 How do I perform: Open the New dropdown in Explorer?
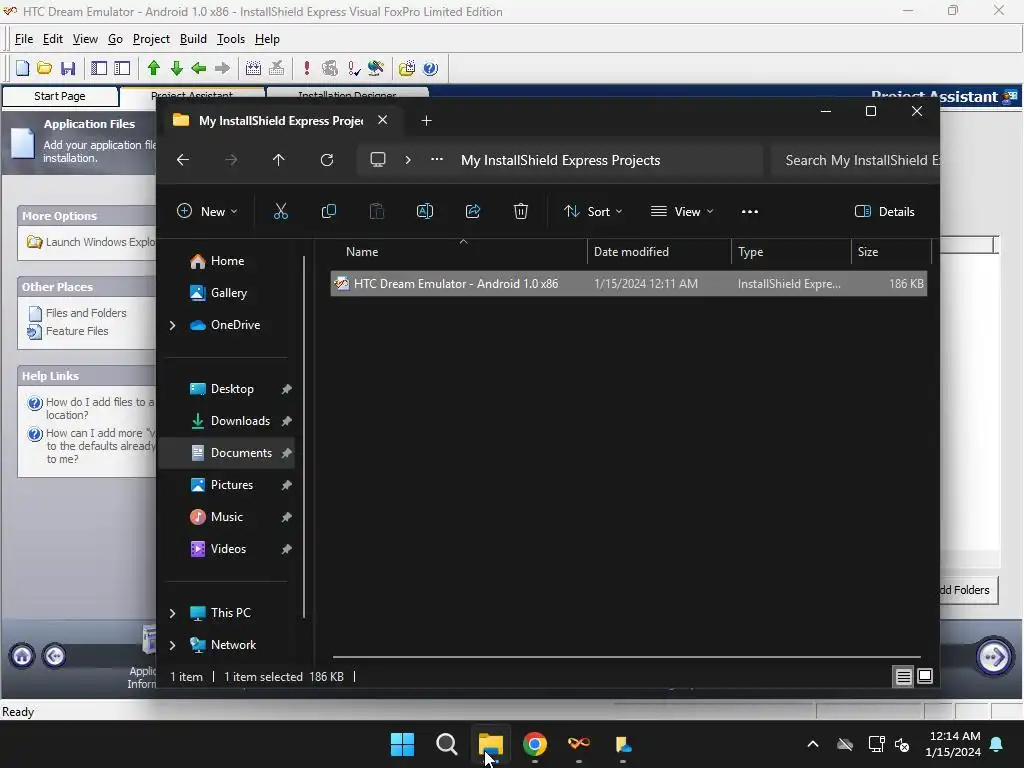pyautogui.click(x=207, y=211)
